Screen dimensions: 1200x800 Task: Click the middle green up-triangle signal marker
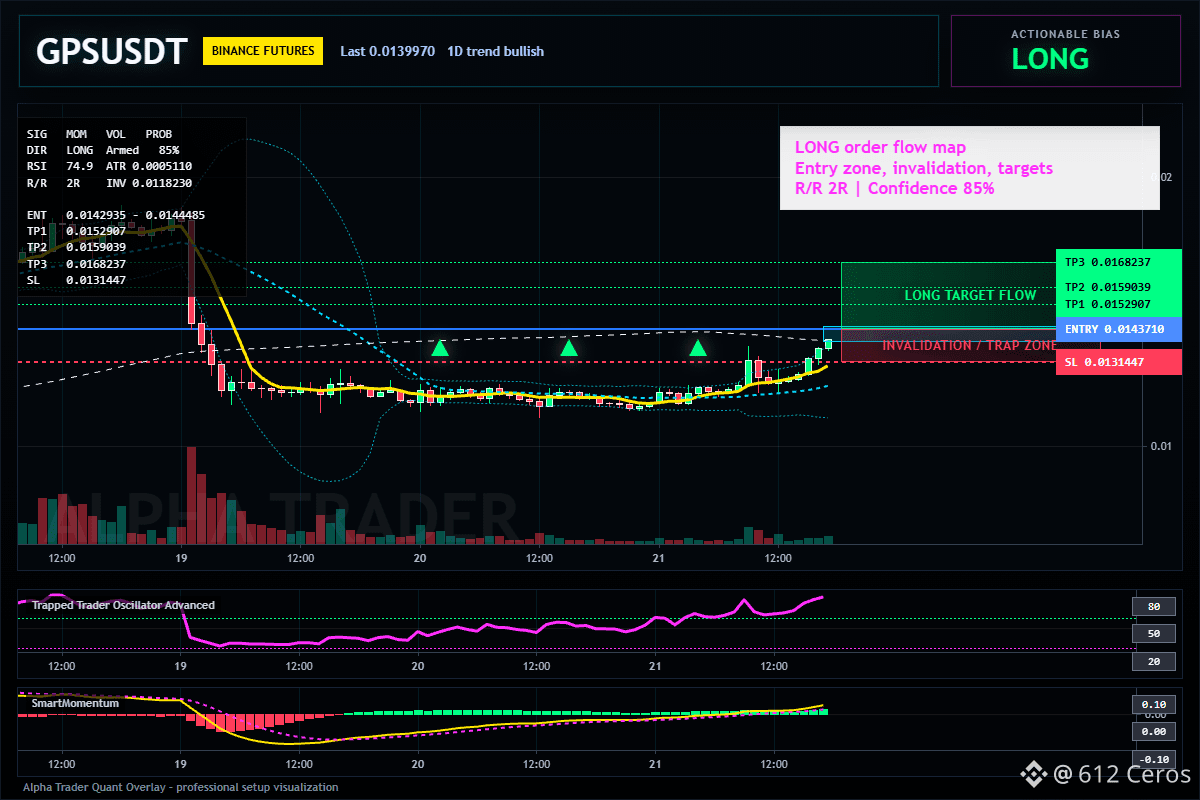(x=569, y=348)
